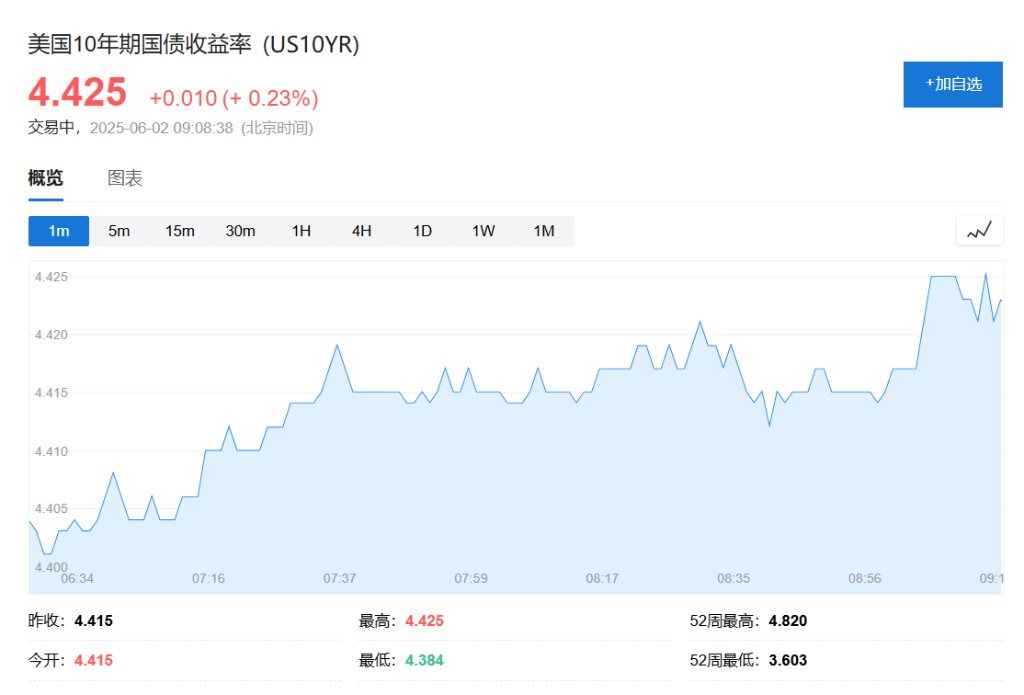Add US10YR to watchlist with +加自选
The width and height of the screenshot is (1024, 695).
pos(953,84)
